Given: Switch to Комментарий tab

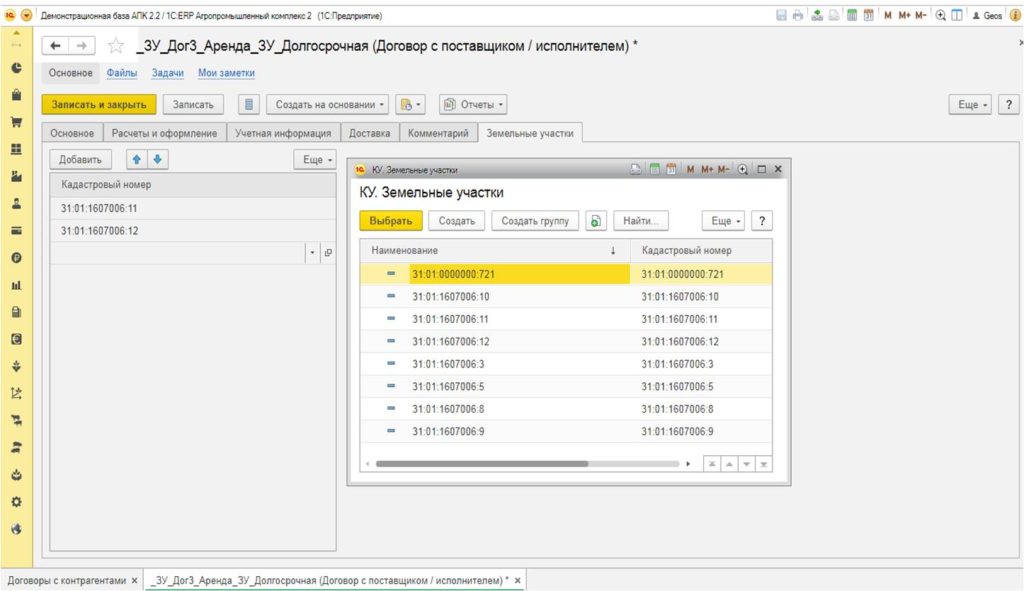Looking at the screenshot, I should click(438, 133).
